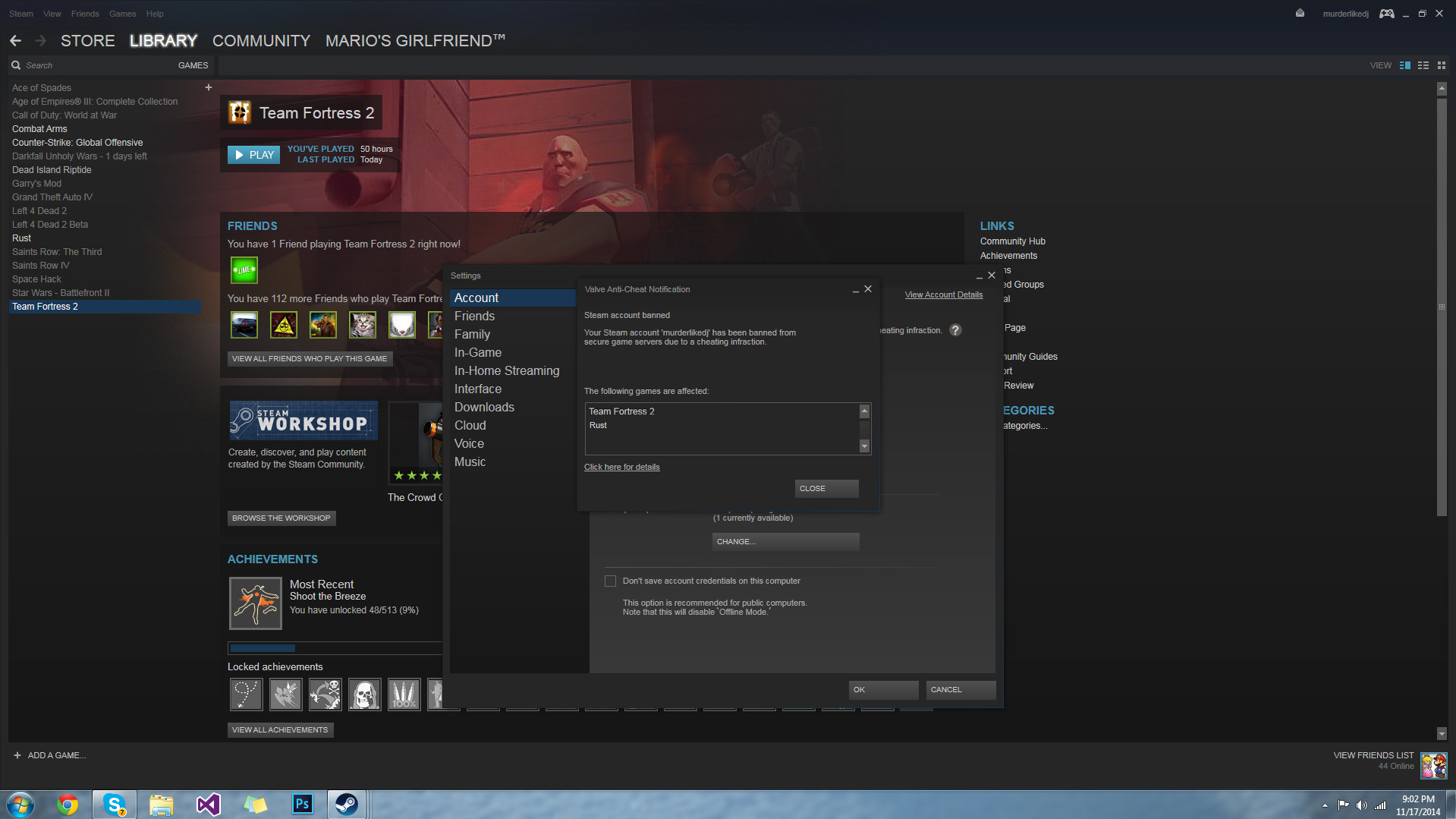Open the murderlikedj account menu

click(x=1345, y=14)
